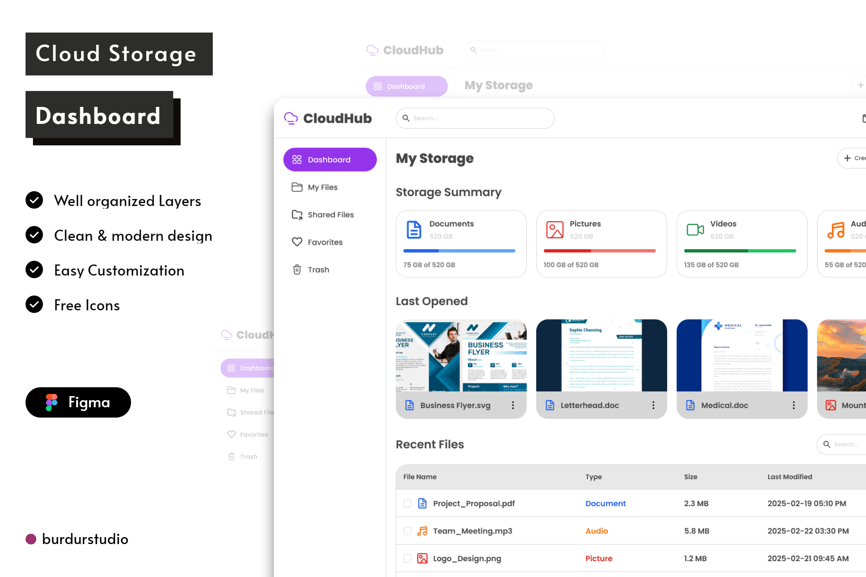Viewport: 866px width, 577px height.
Task: Click the Documents storage usage progress bar
Action: coord(459,251)
